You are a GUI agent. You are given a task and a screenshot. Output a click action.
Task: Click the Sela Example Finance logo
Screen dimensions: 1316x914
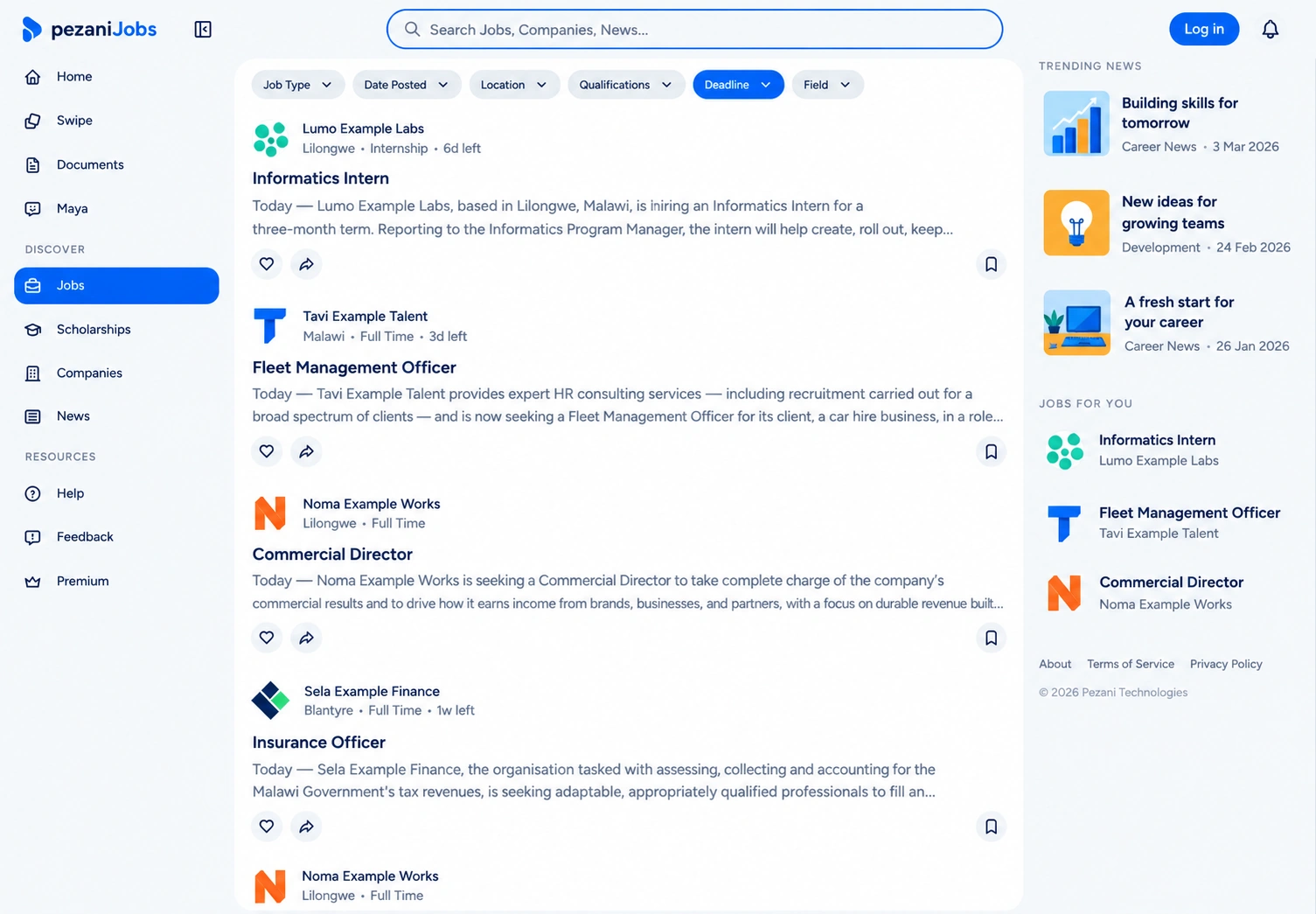(x=271, y=701)
